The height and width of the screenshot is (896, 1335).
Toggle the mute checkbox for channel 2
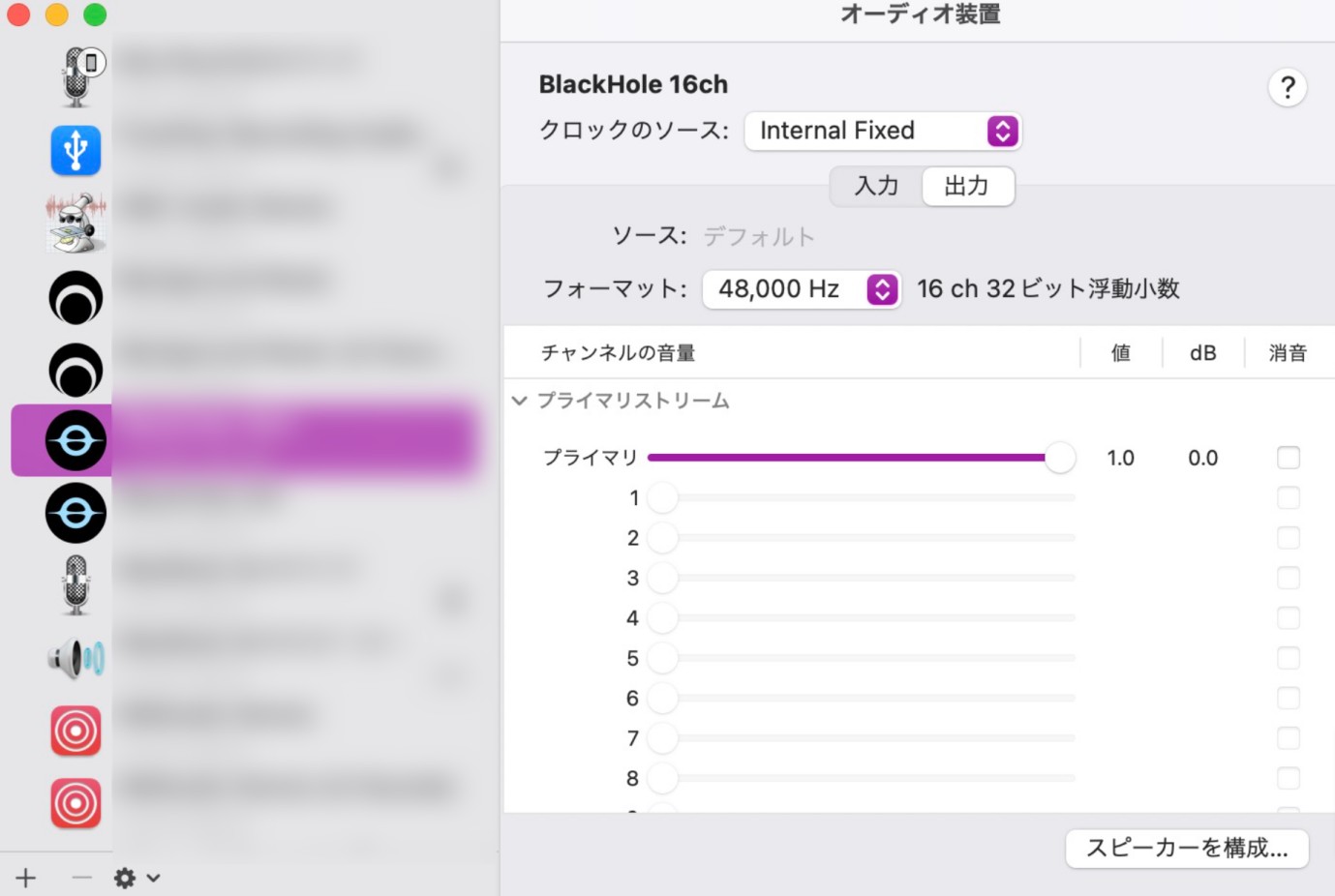[x=1289, y=538]
